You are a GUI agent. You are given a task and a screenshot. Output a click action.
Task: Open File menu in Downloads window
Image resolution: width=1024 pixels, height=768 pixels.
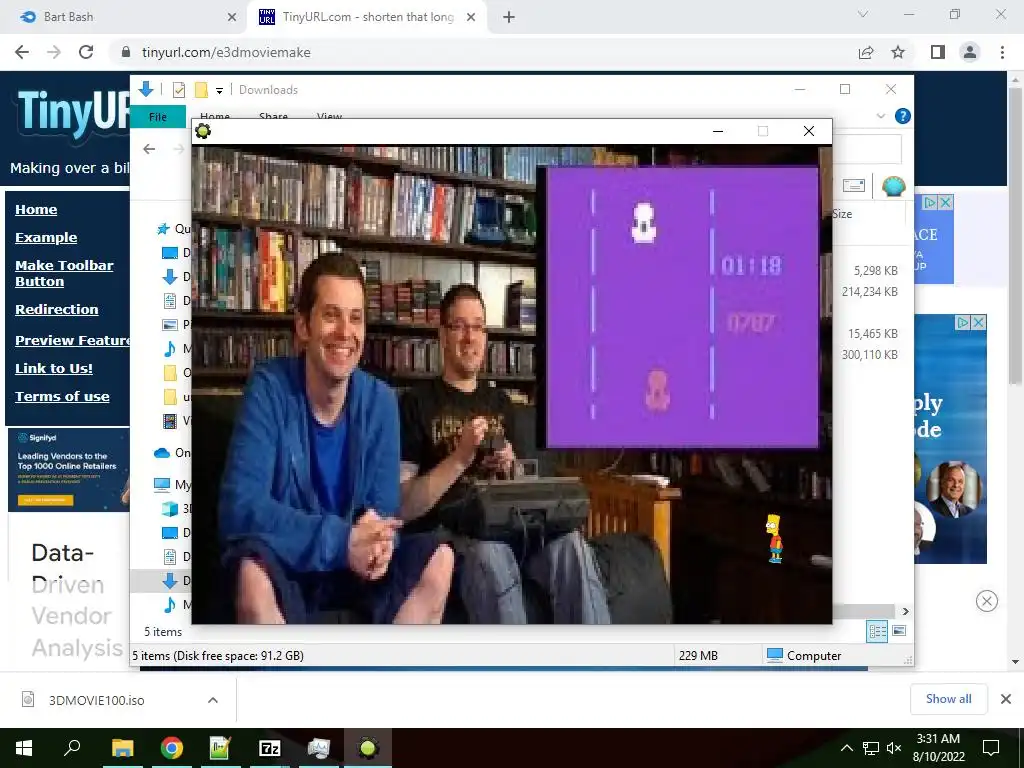pyautogui.click(x=158, y=117)
